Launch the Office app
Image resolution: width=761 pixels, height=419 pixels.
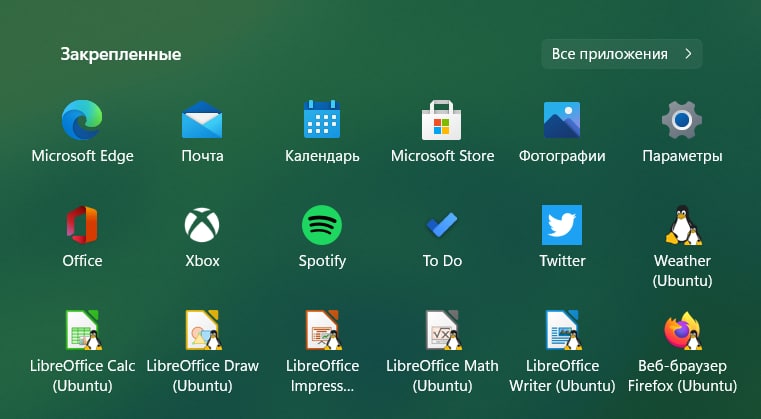(82, 225)
